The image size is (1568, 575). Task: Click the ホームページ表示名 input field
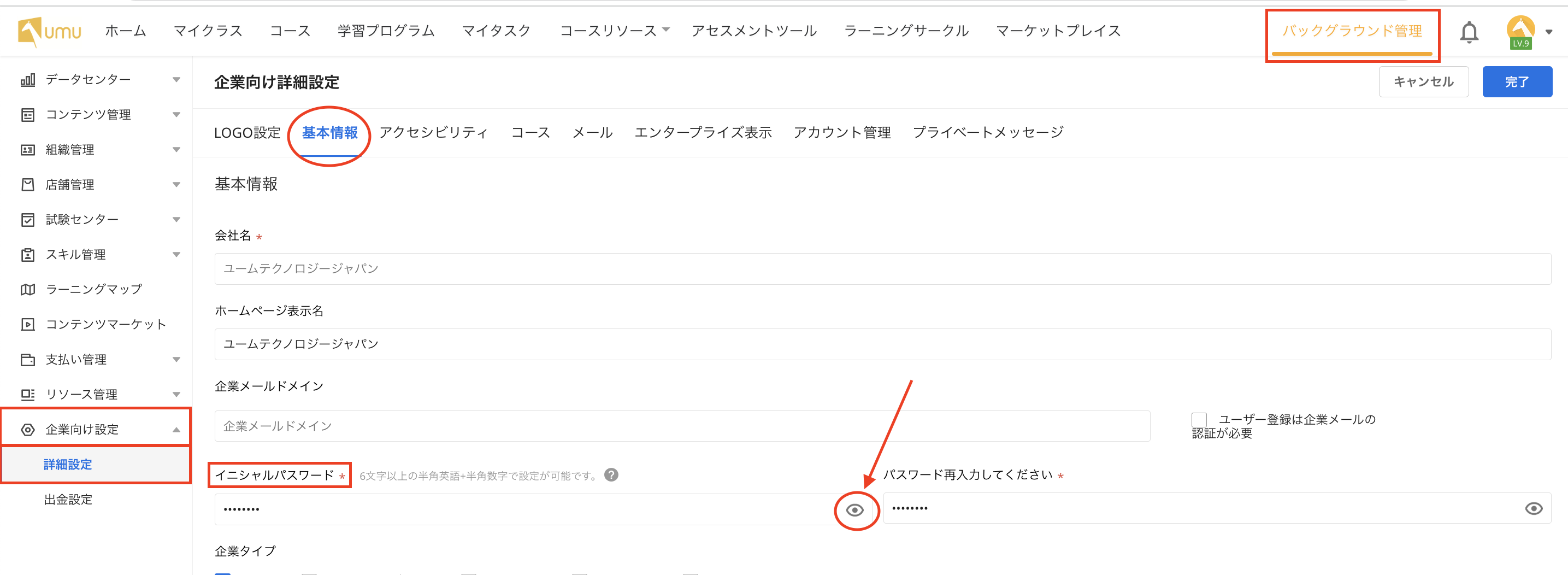click(x=882, y=344)
